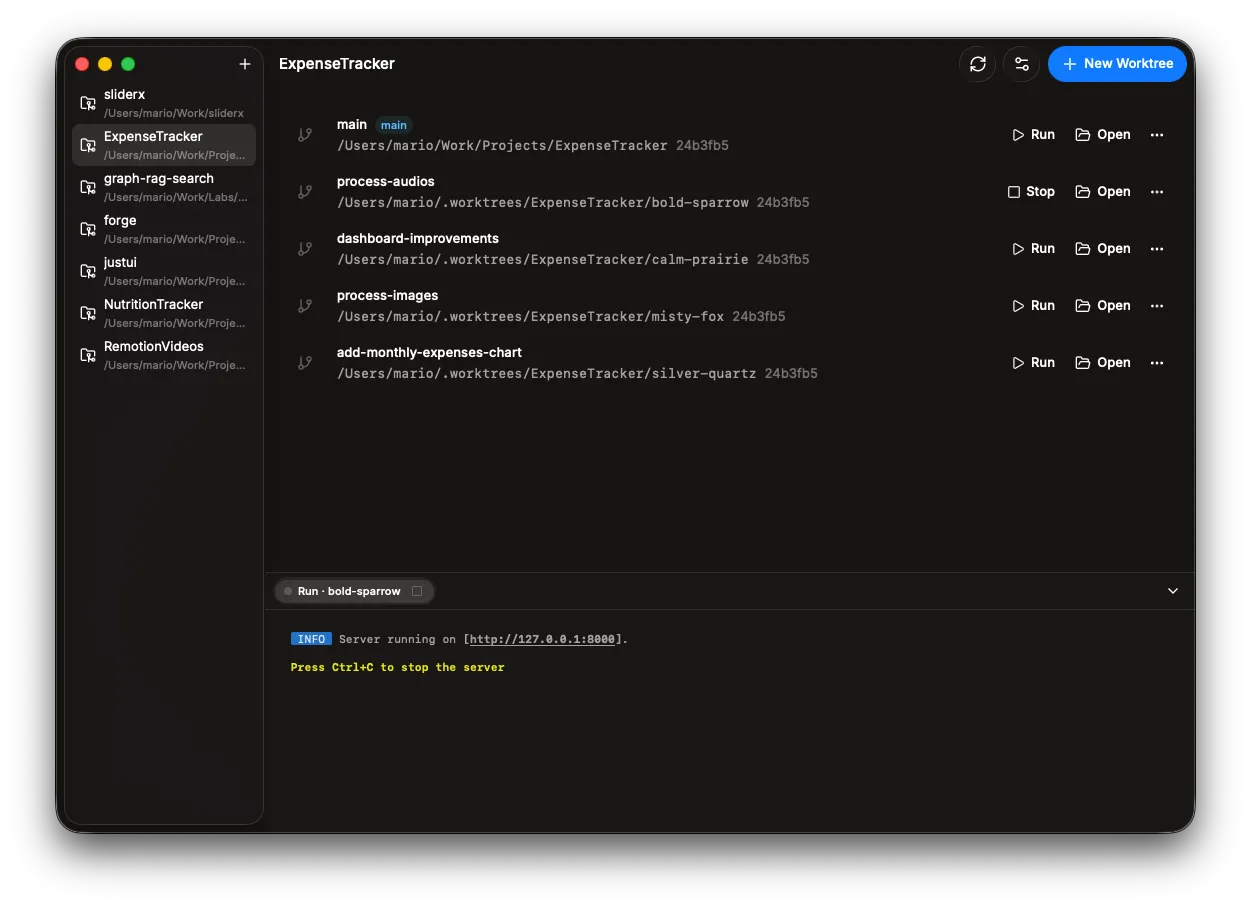Collapse the terminal panel with chevron

(x=1173, y=591)
